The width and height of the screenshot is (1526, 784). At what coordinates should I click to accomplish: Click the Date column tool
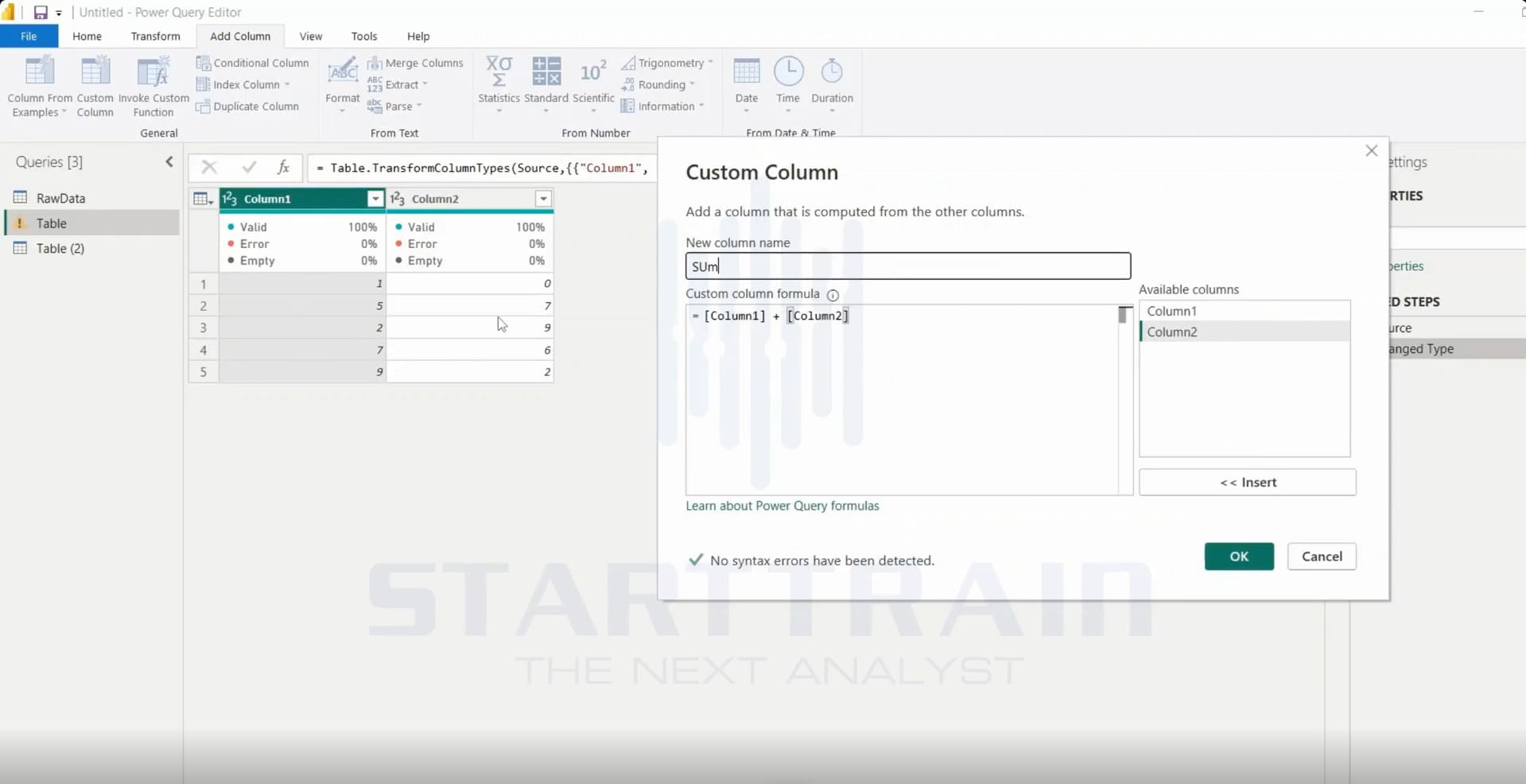click(747, 83)
